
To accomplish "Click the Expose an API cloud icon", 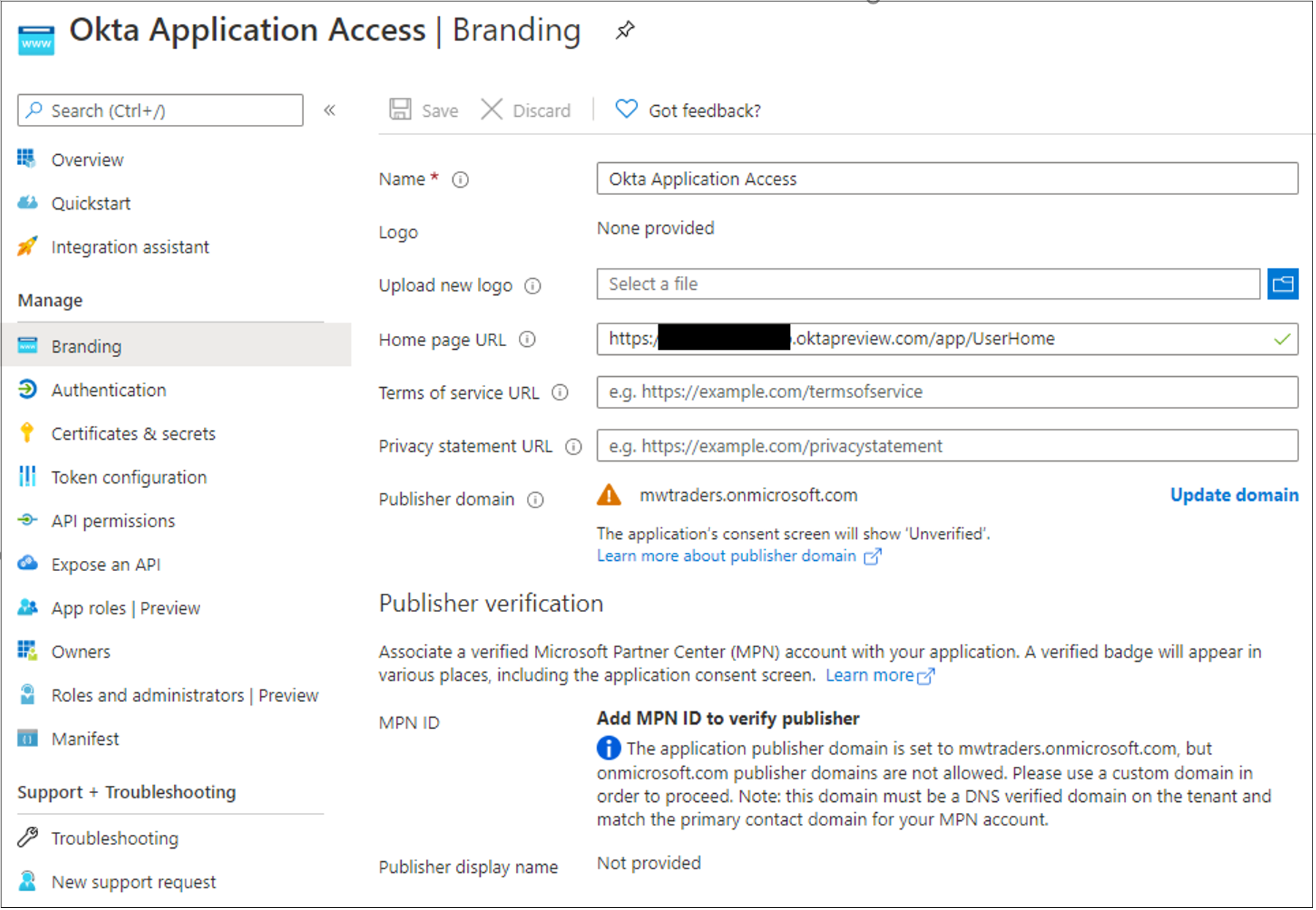I will (x=27, y=563).
